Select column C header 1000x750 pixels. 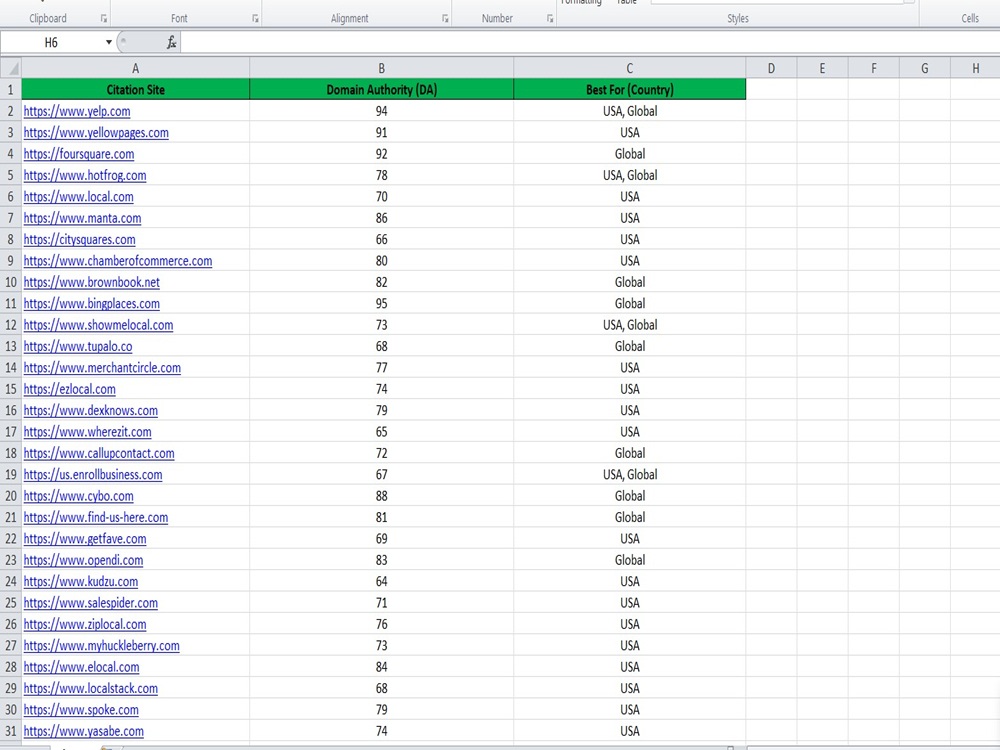[x=629, y=68]
